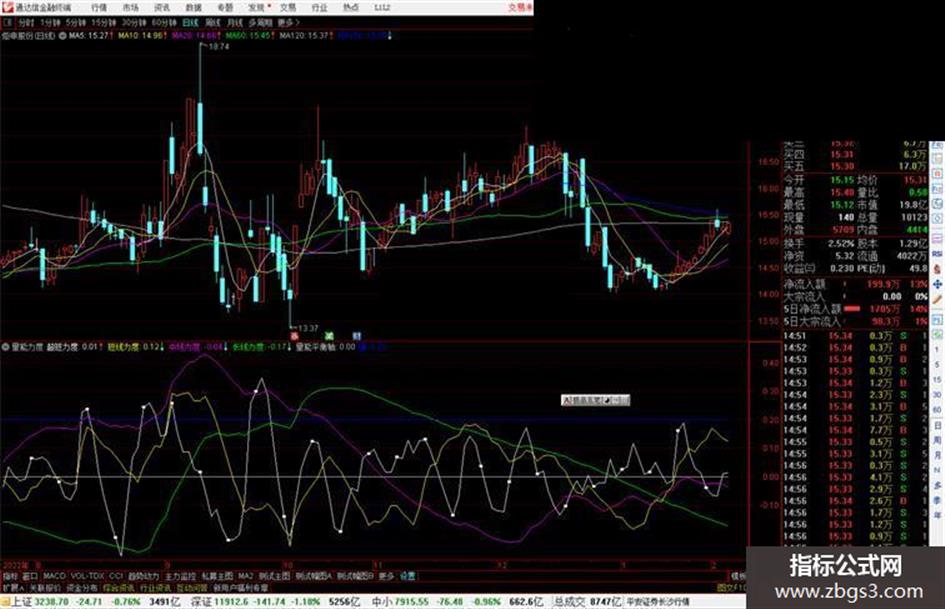Choose the 15 period shortcut in sidebar
This screenshot has height=609, width=945.
(937, 379)
